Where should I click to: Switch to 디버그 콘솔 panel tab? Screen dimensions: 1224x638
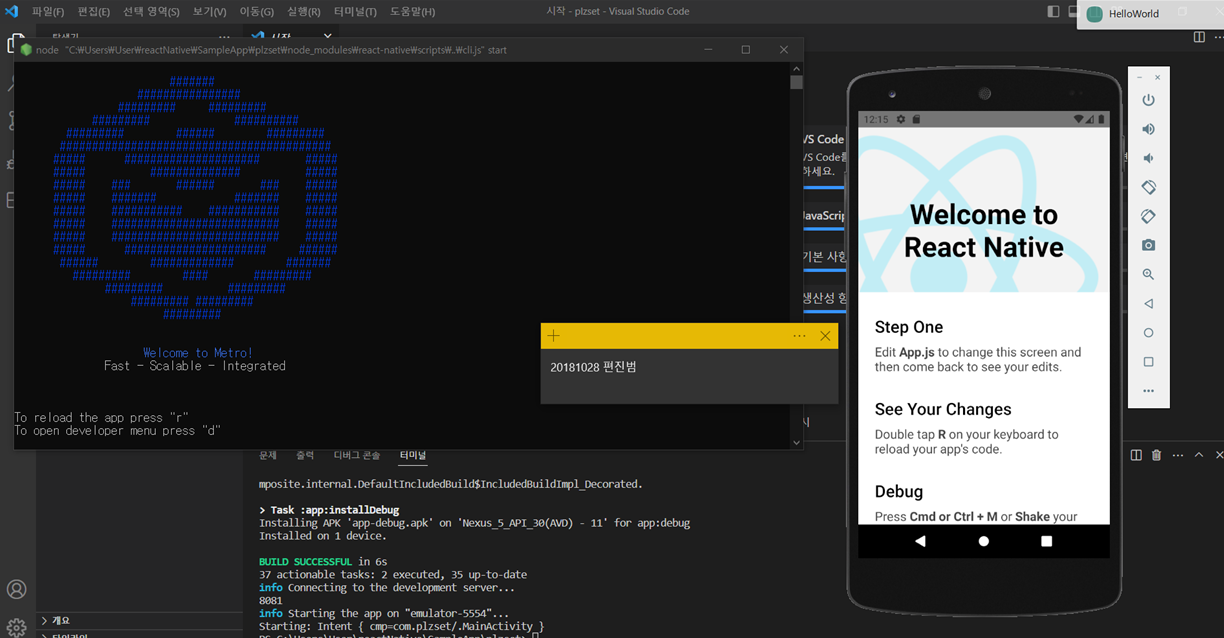pyautogui.click(x=357, y=455)
